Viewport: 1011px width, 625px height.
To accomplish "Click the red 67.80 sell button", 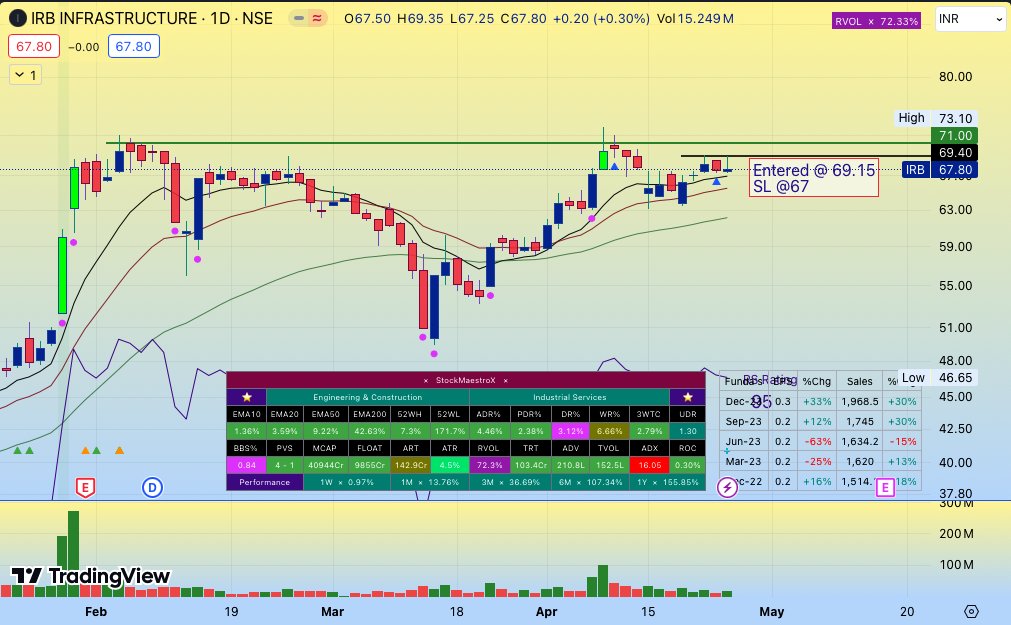I will [x=34, y=46].
